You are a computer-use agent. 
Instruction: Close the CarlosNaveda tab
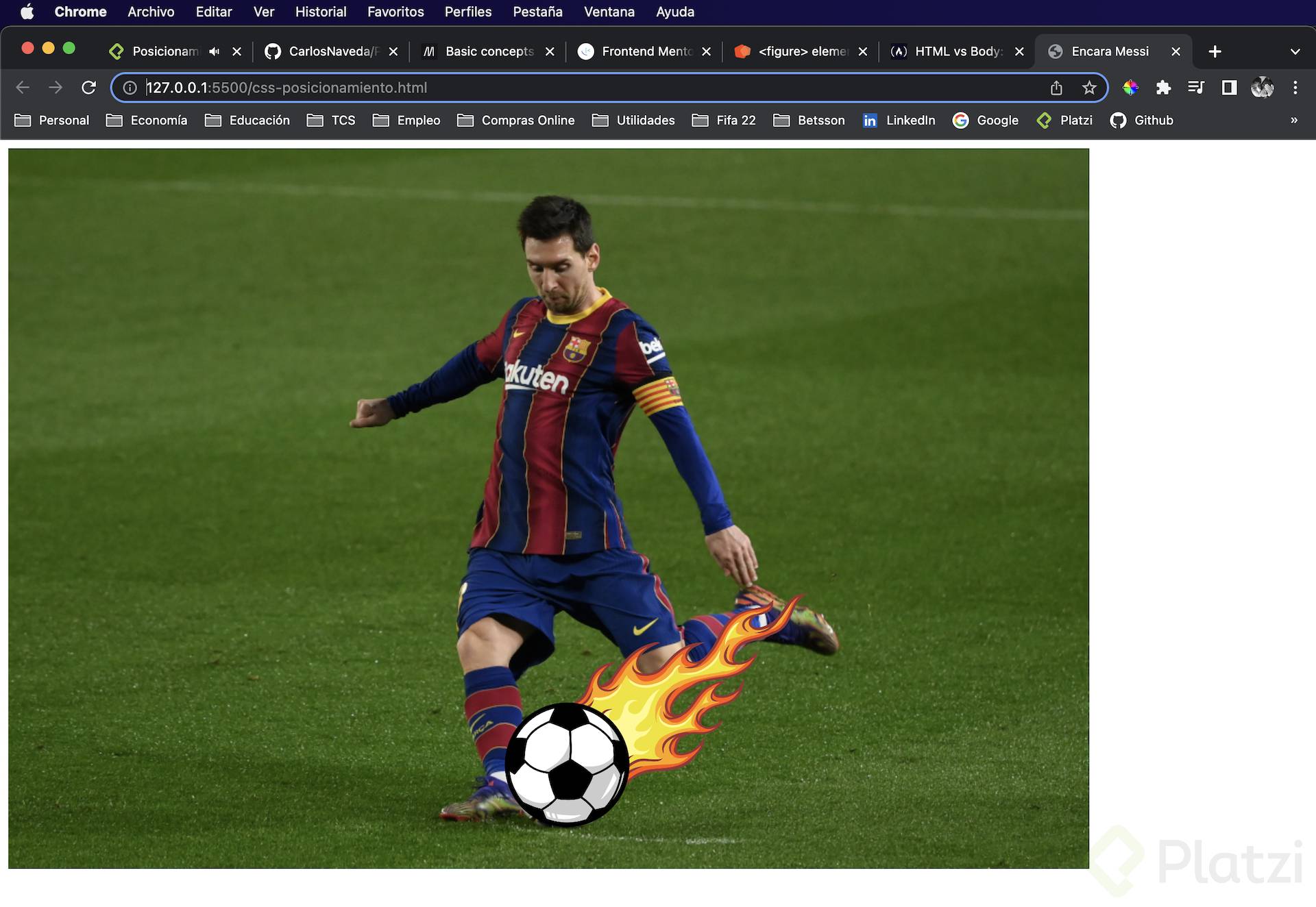click(393, 51)
